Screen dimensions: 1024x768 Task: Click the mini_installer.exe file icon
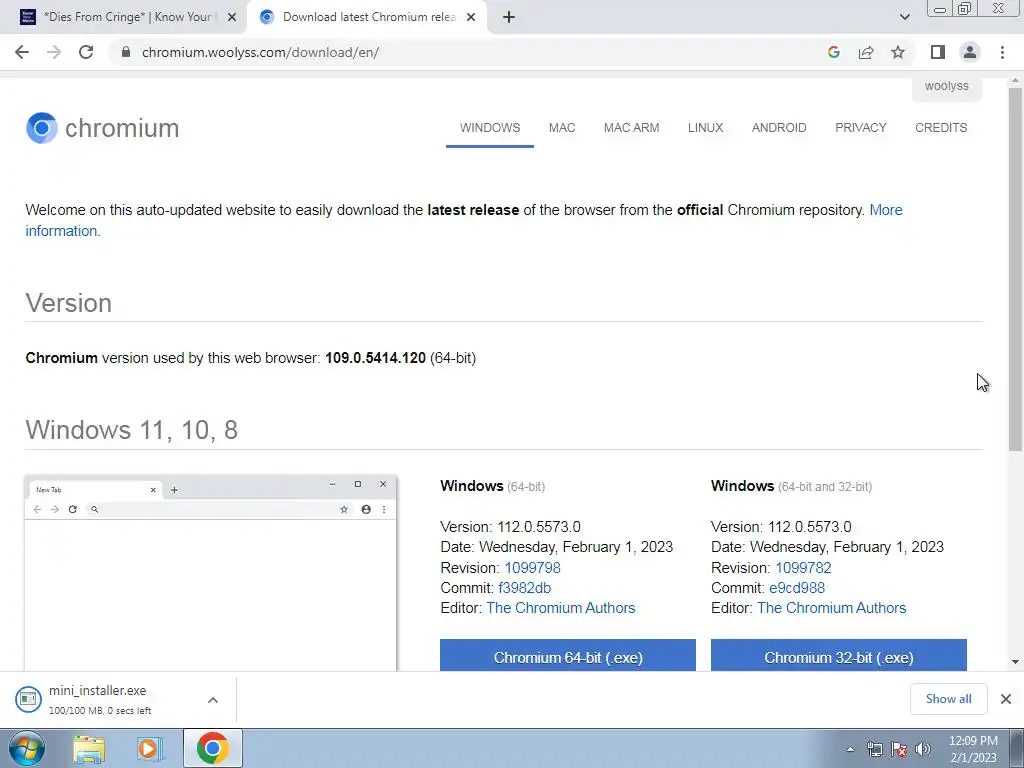point(28,699)
